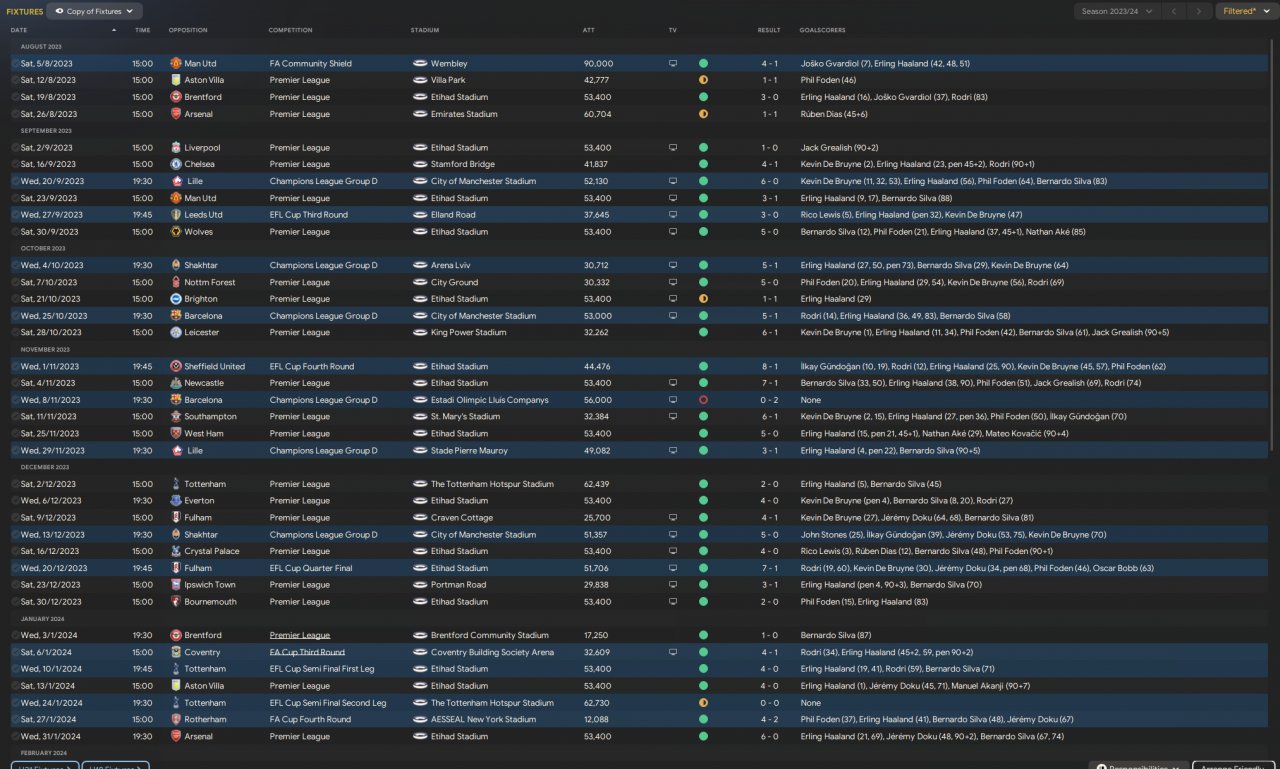Open the EFL Cup Third Round link
Image resolution: width=1280 pixels, height=769 pixels.
tap(309, 215)
